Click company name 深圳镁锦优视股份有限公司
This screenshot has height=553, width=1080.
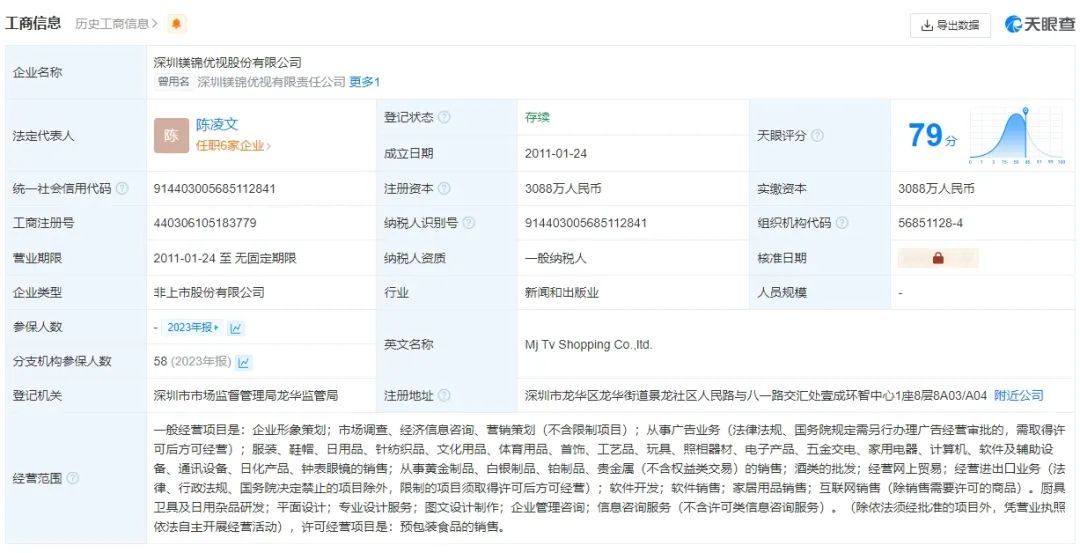227,63
